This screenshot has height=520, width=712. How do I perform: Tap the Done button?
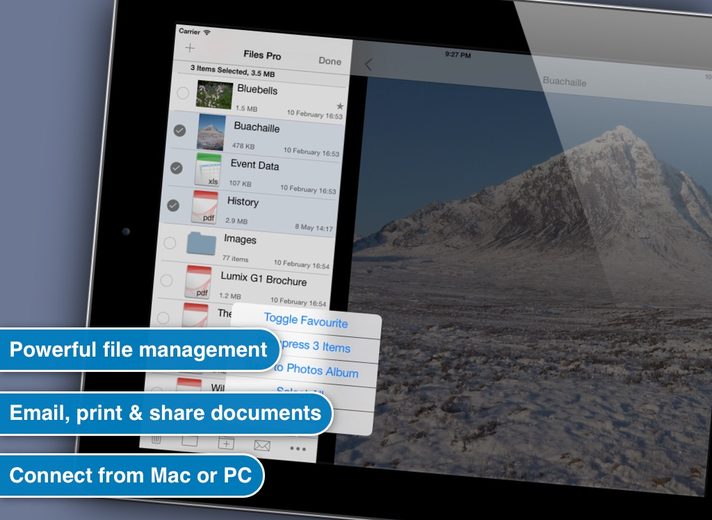pos(330,61)
